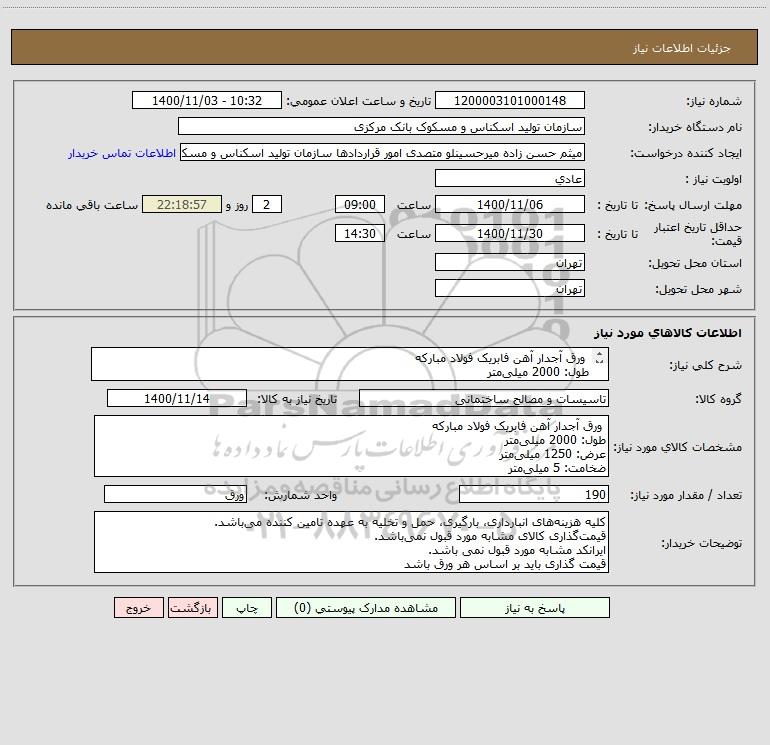770x745 pixels.
Task: Click delivery province field تهران
Action: coord(510,262)
